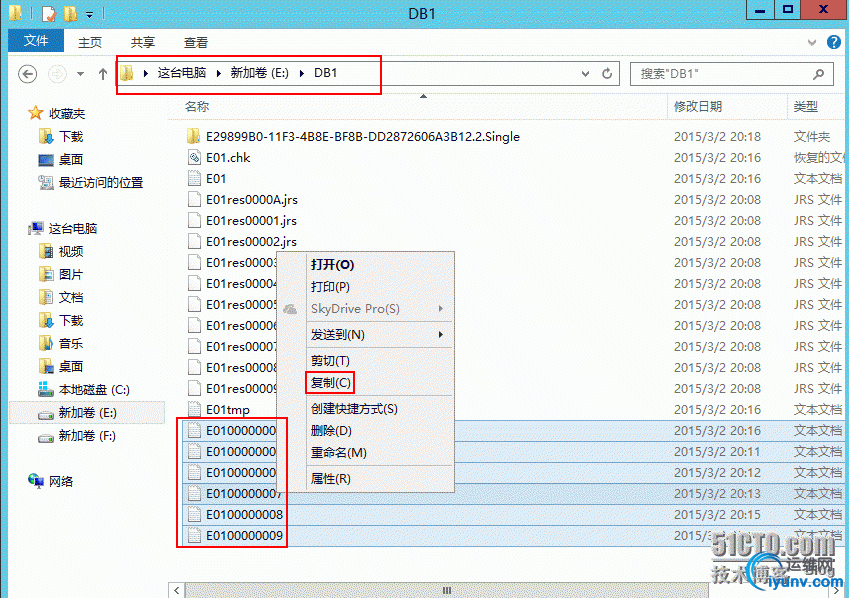Select file E0100000008
The height and width of the screenshot is (598, 849).
coord(244,515)
